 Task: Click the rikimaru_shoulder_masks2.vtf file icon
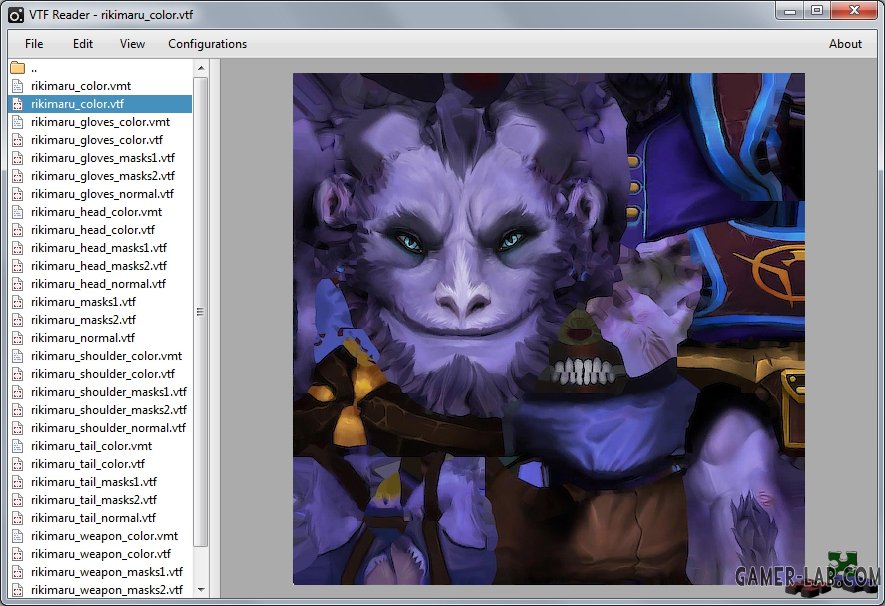coord(17,410)
